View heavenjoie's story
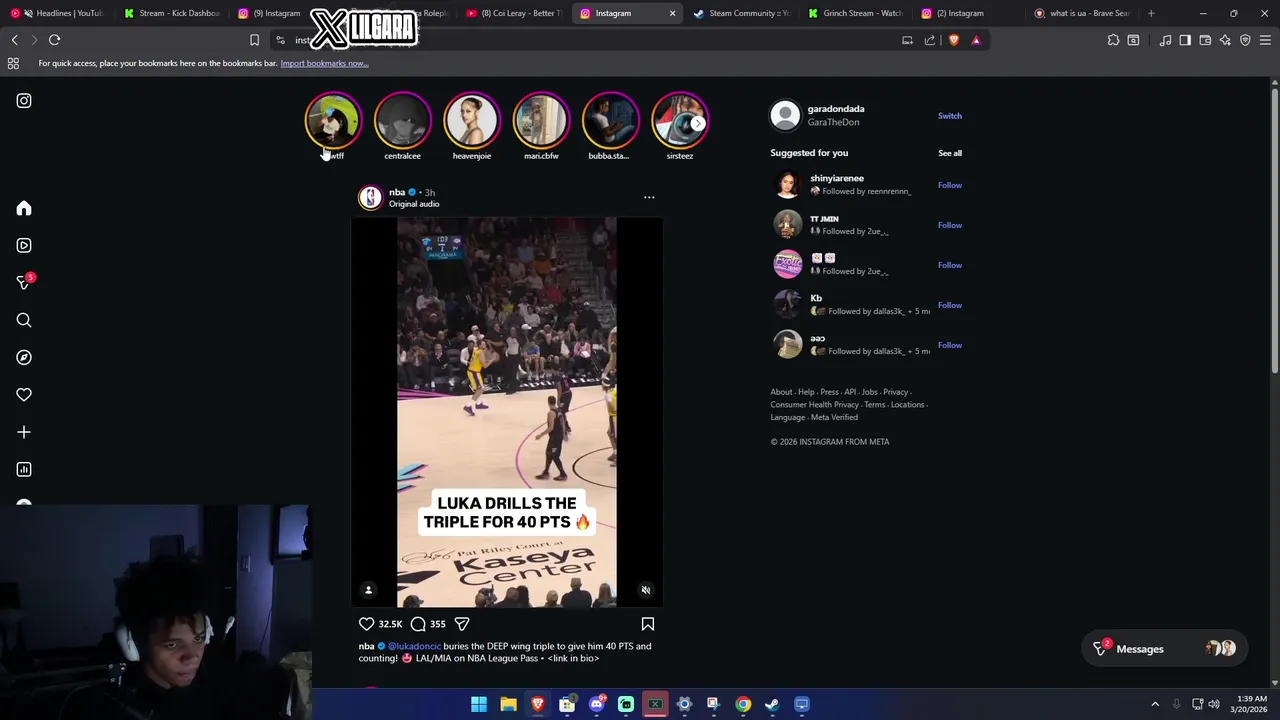Image resolution: width=1280 pixels, height=720 pixels. [471, 121]
